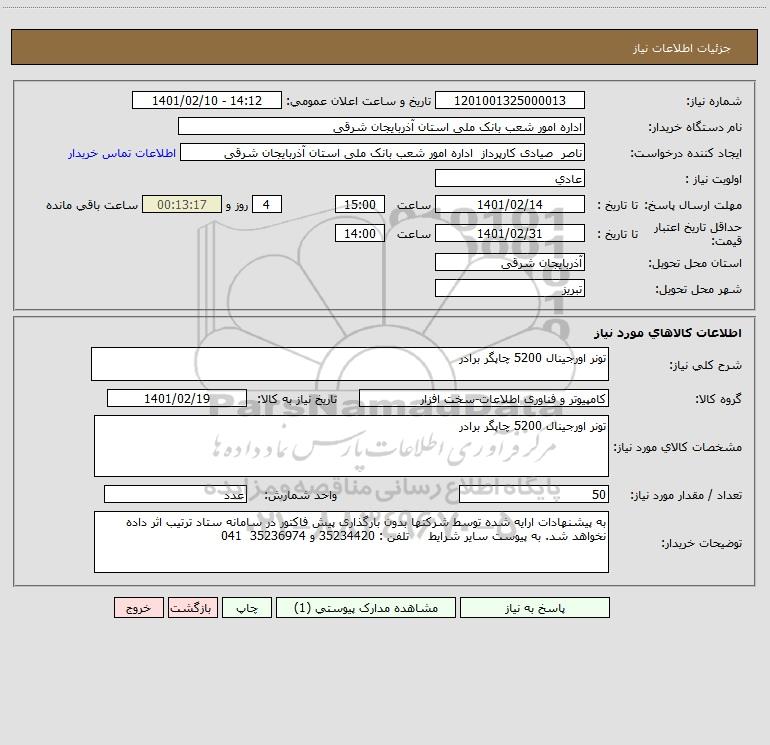Click the شماره نیاز label

pos(714,102)
